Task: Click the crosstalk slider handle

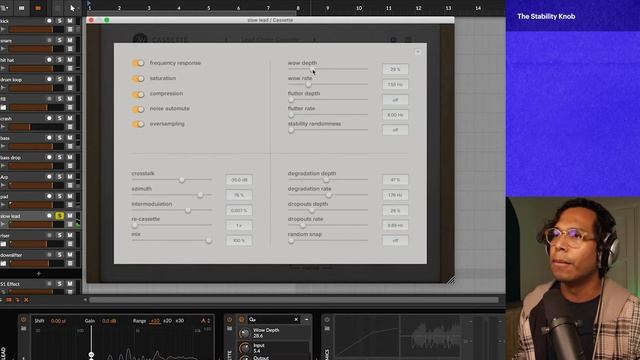Action: (182, 180)
